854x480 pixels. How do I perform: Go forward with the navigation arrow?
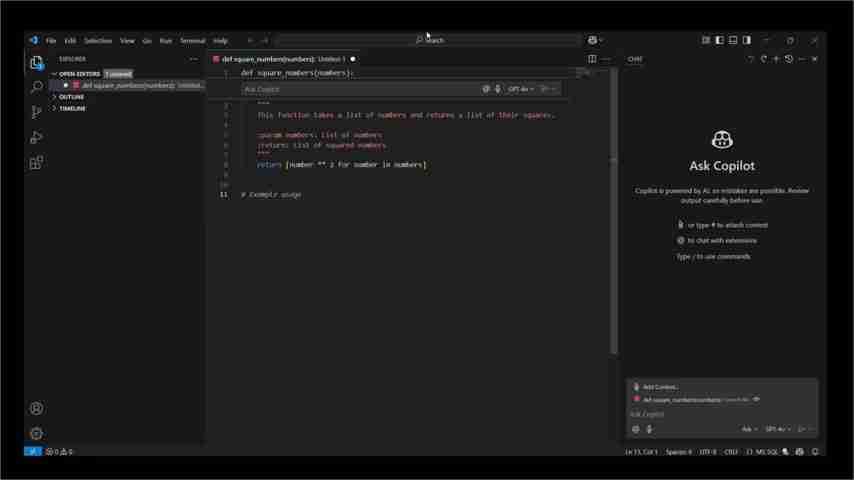tap(264, 40)
